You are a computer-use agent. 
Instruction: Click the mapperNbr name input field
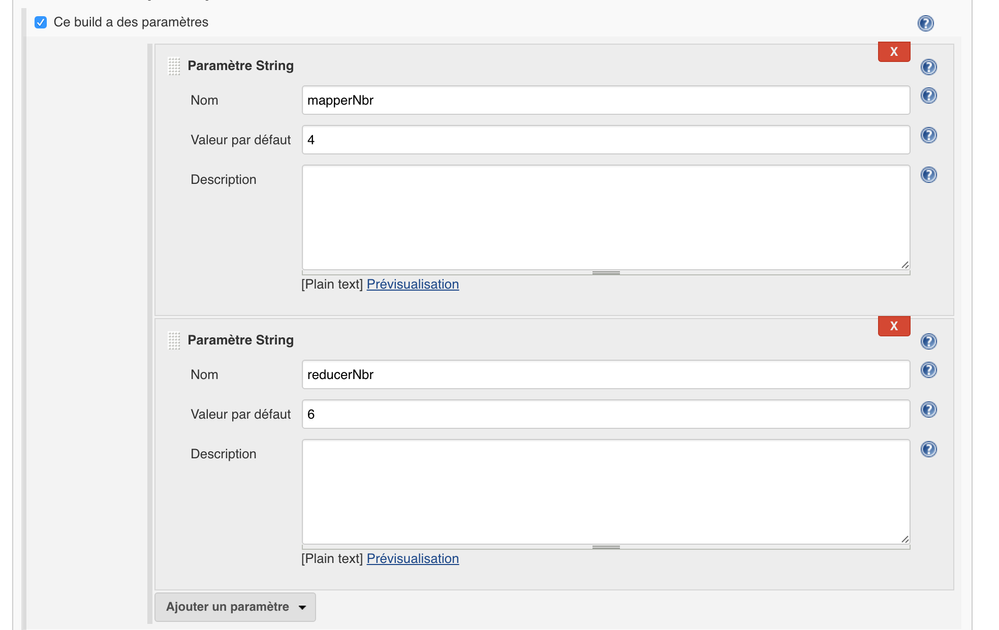click(x=605, y=100)
